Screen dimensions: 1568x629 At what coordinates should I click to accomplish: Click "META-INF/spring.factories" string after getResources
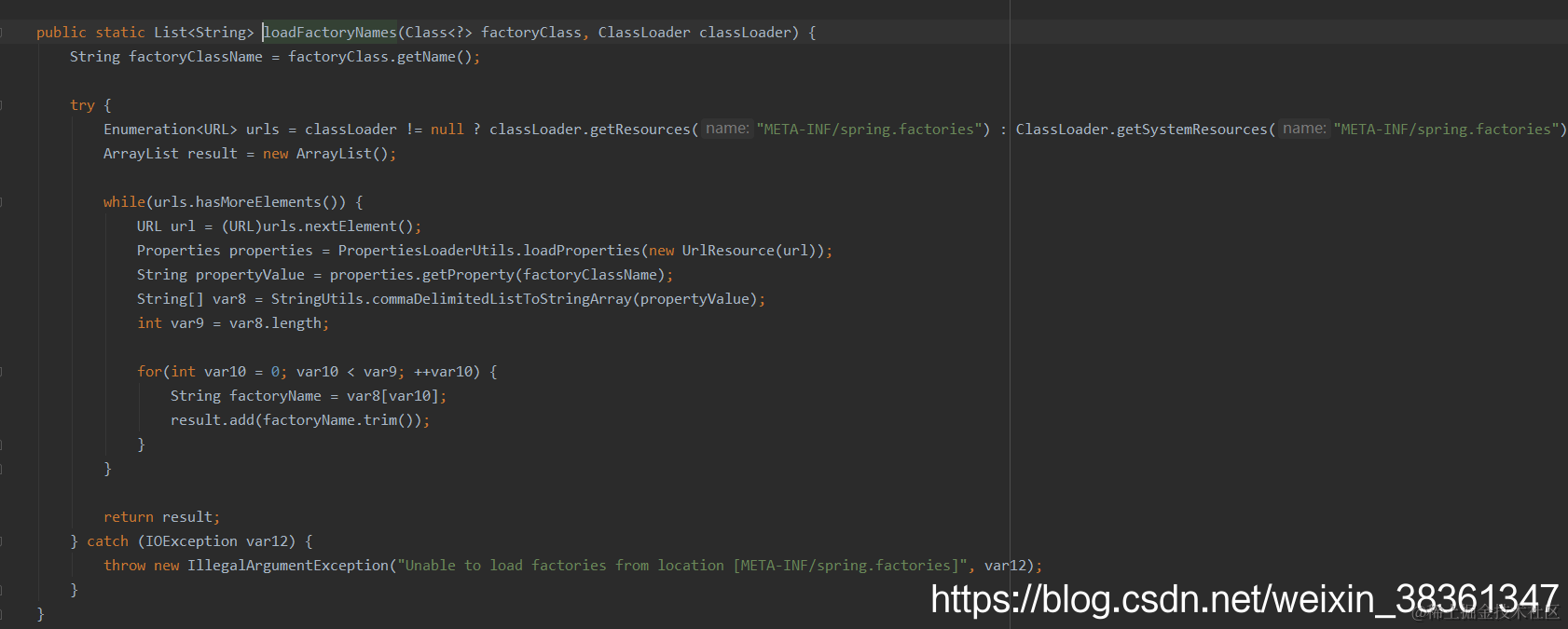(x=868, y=130)
